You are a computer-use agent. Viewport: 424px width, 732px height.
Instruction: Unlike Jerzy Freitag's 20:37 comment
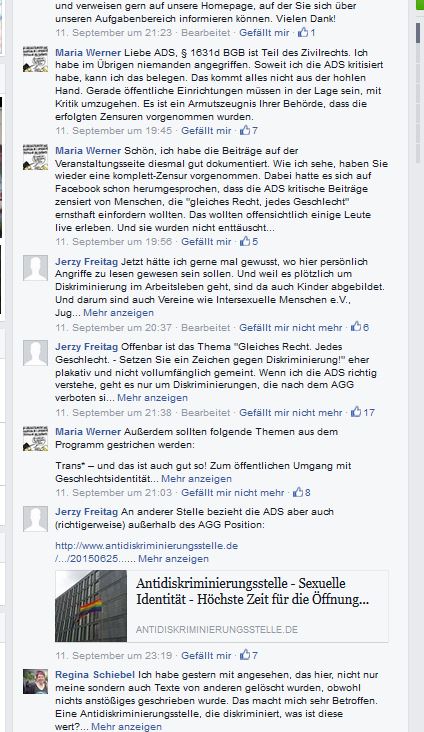pyautogui.click(x=290, y=328)
